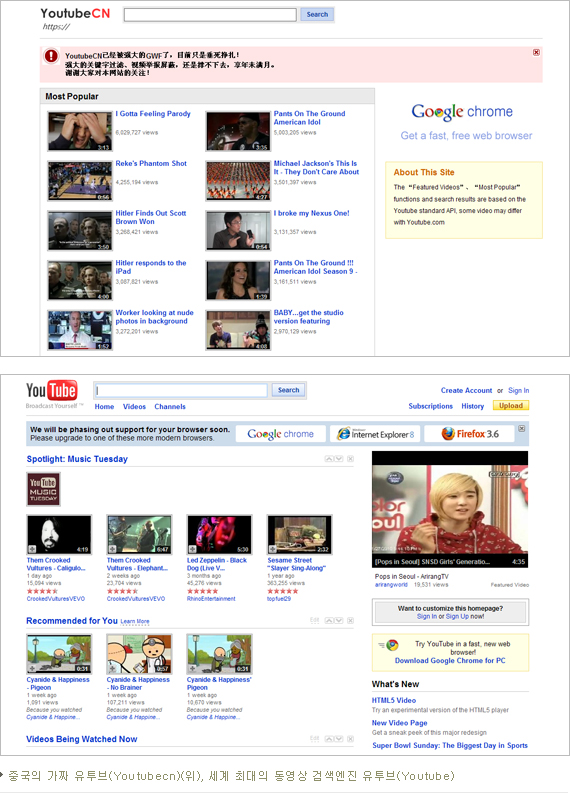This screenshot has height=804, width=570.
Task: Click Sign Up in customize homepage box
Action: [x=457, y=616]
